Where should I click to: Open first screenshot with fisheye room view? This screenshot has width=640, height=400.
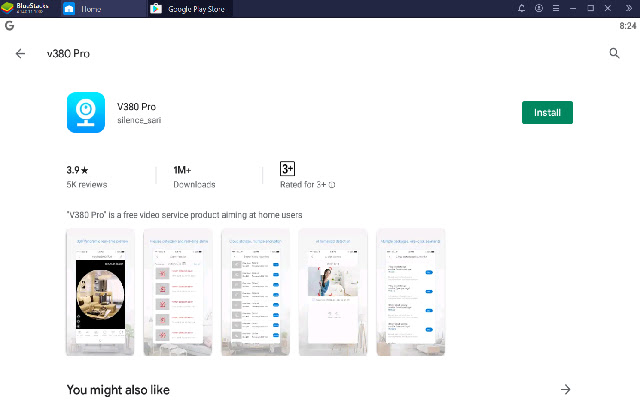click(100, 292)
